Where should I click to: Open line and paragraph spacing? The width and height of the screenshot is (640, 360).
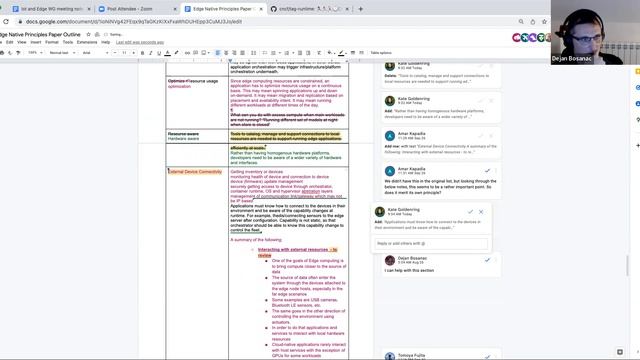point(253,53)
